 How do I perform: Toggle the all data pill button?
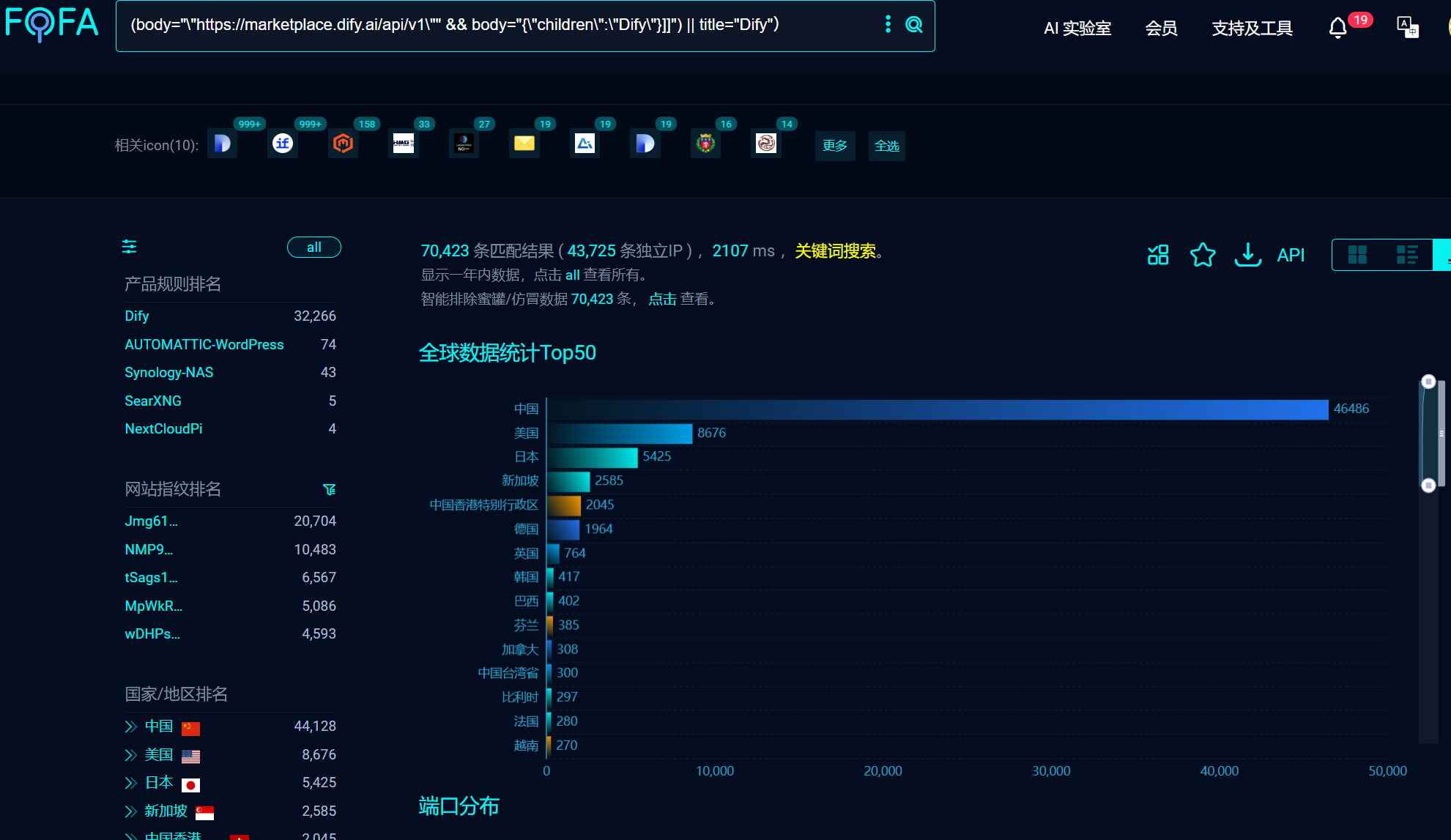tap(313, 248)
